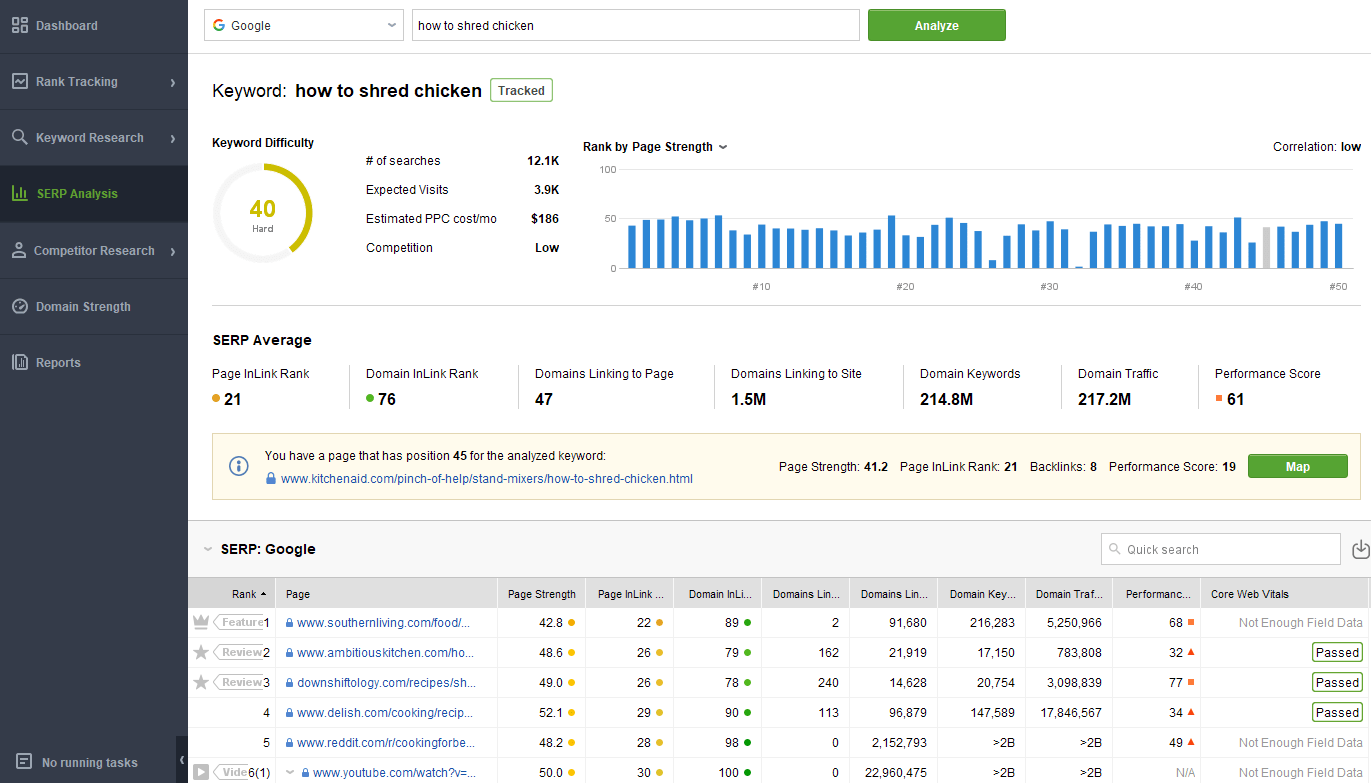Click the info icon in the position notice
The height and width of the screenshot is (783, 1371).
(239, 466)
